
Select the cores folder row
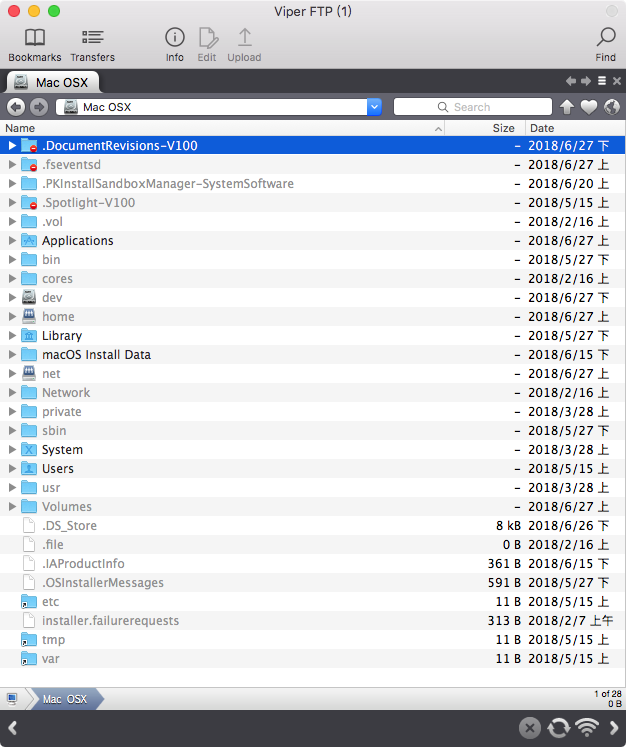pos(313,279)
